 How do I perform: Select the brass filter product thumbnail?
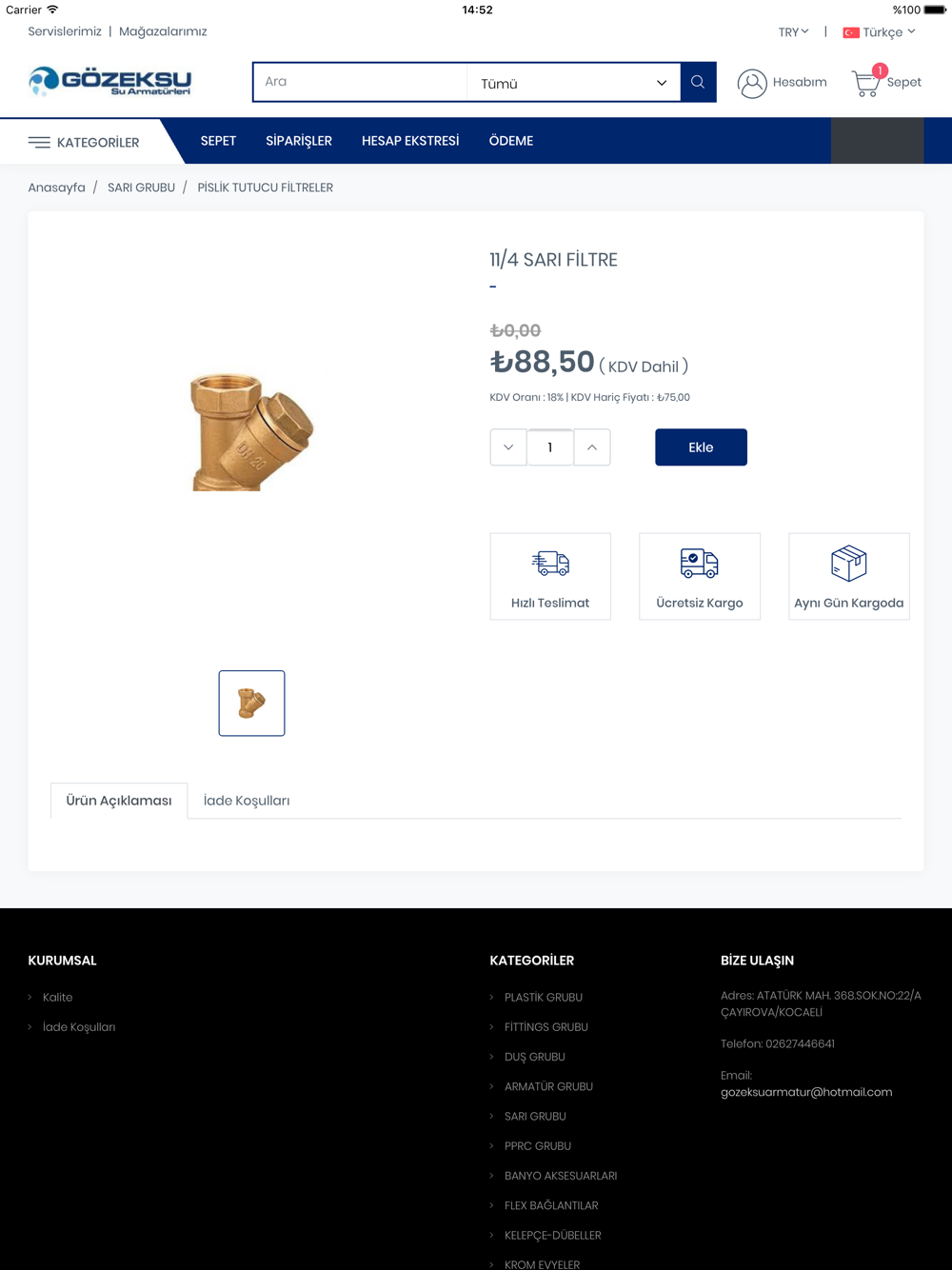(x=251, y=704)
